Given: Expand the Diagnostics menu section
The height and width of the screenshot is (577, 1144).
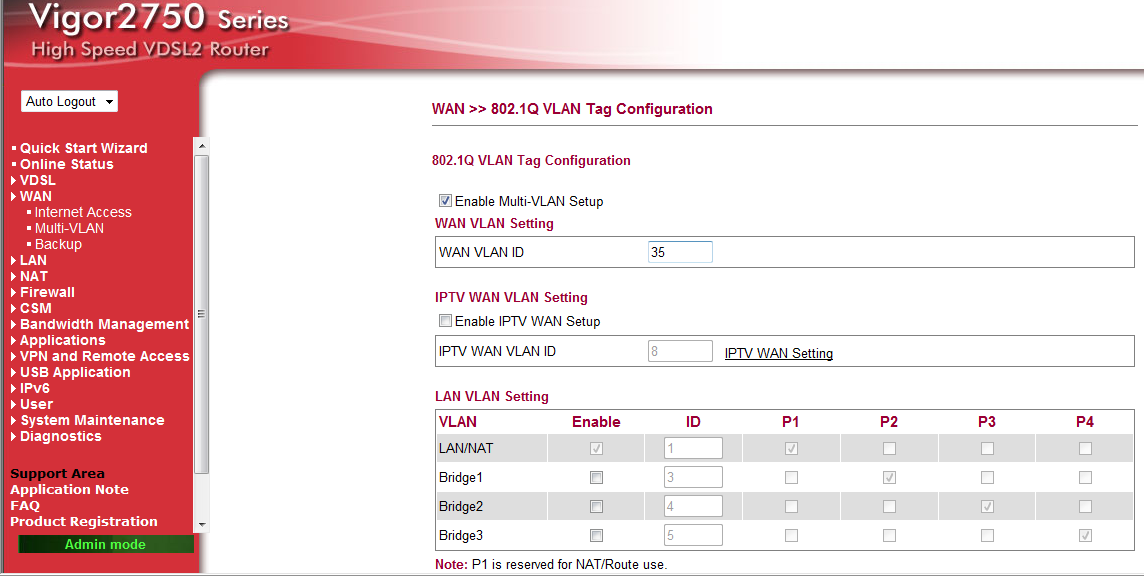Looking at the screenshot, I should point(60,436).
